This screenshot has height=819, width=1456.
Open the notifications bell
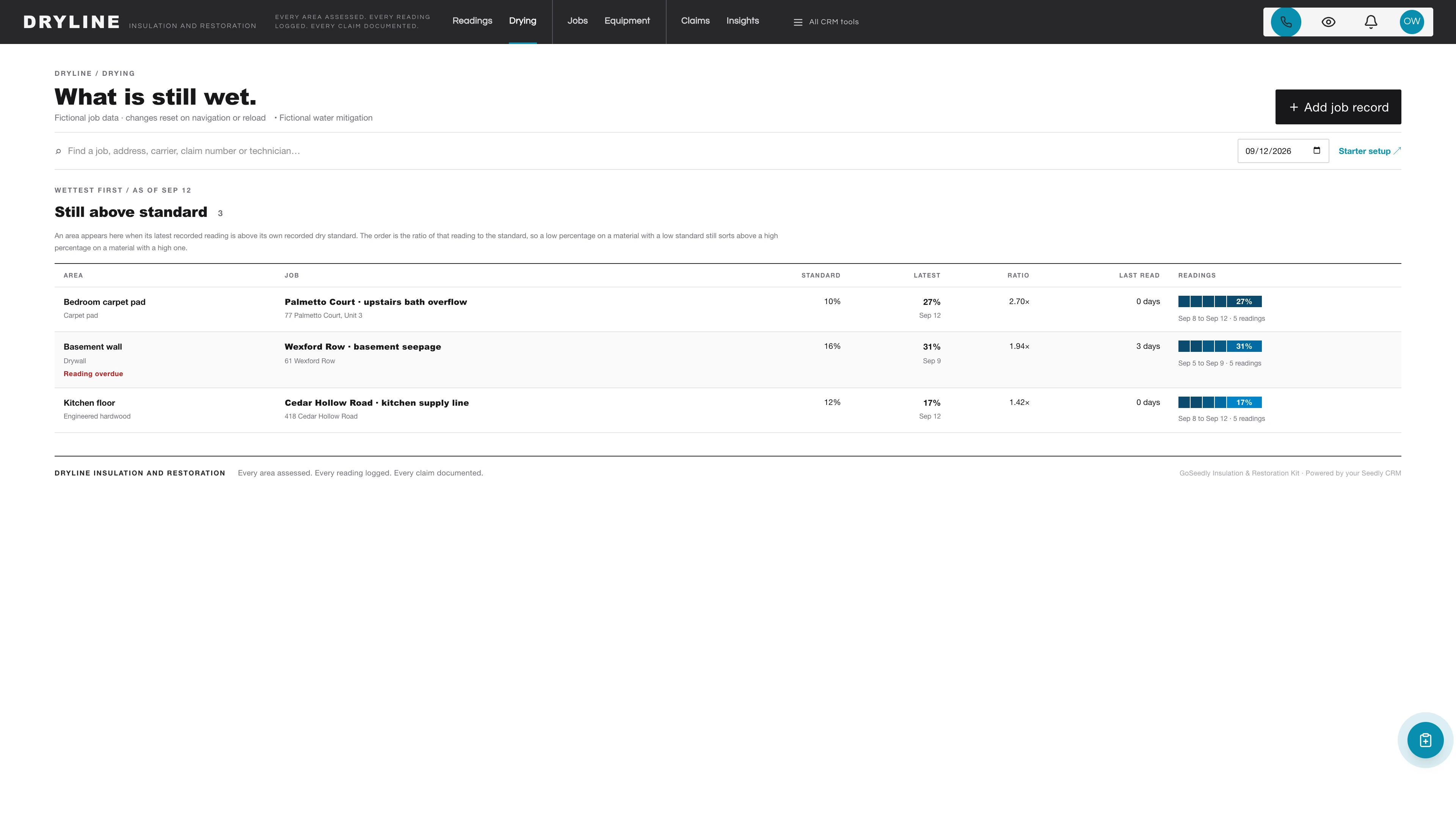(1371, 22)
